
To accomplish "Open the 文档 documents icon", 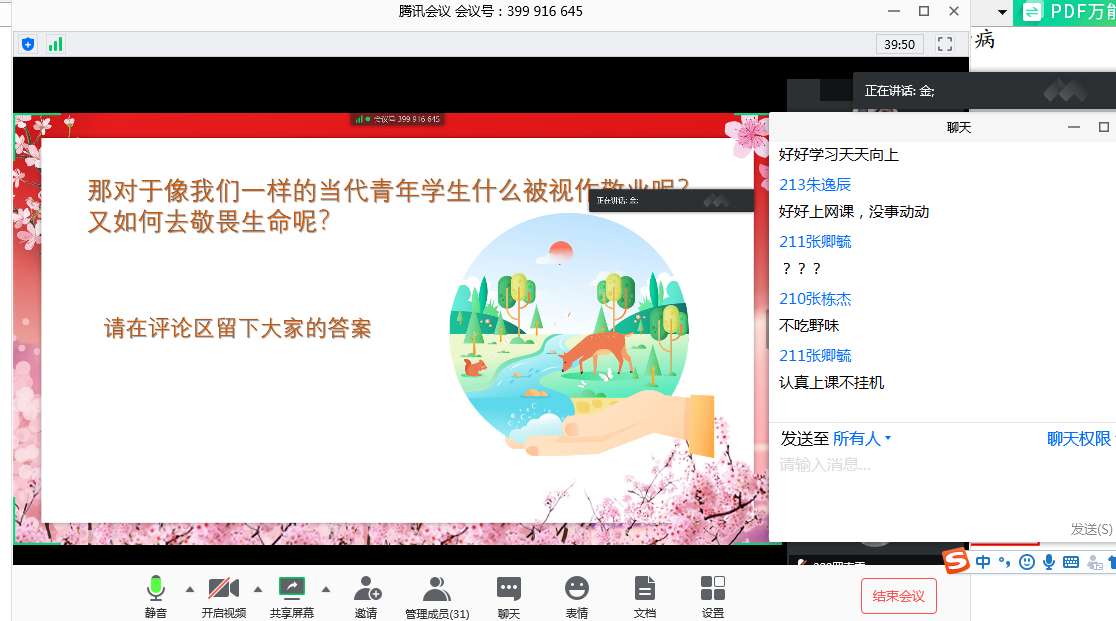I will pyautogui.click(x=645, y=590).
